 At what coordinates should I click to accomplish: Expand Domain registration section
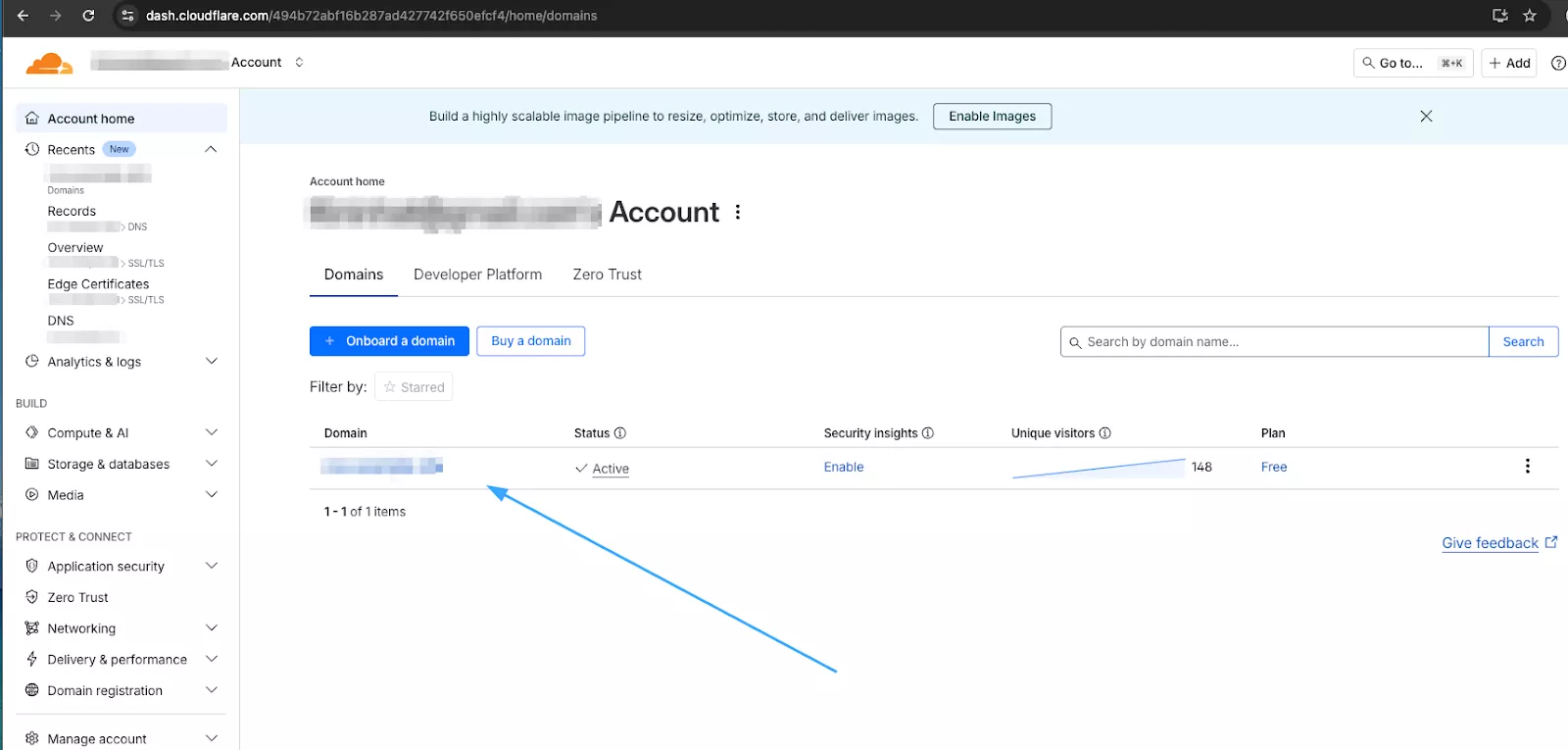pos(211,690)
